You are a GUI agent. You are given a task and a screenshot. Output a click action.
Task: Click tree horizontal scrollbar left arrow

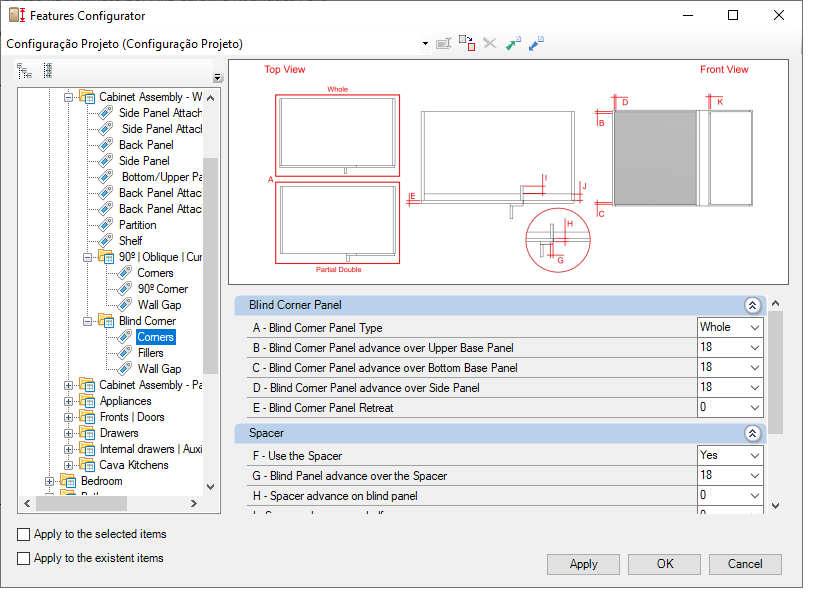pos(27,503)
